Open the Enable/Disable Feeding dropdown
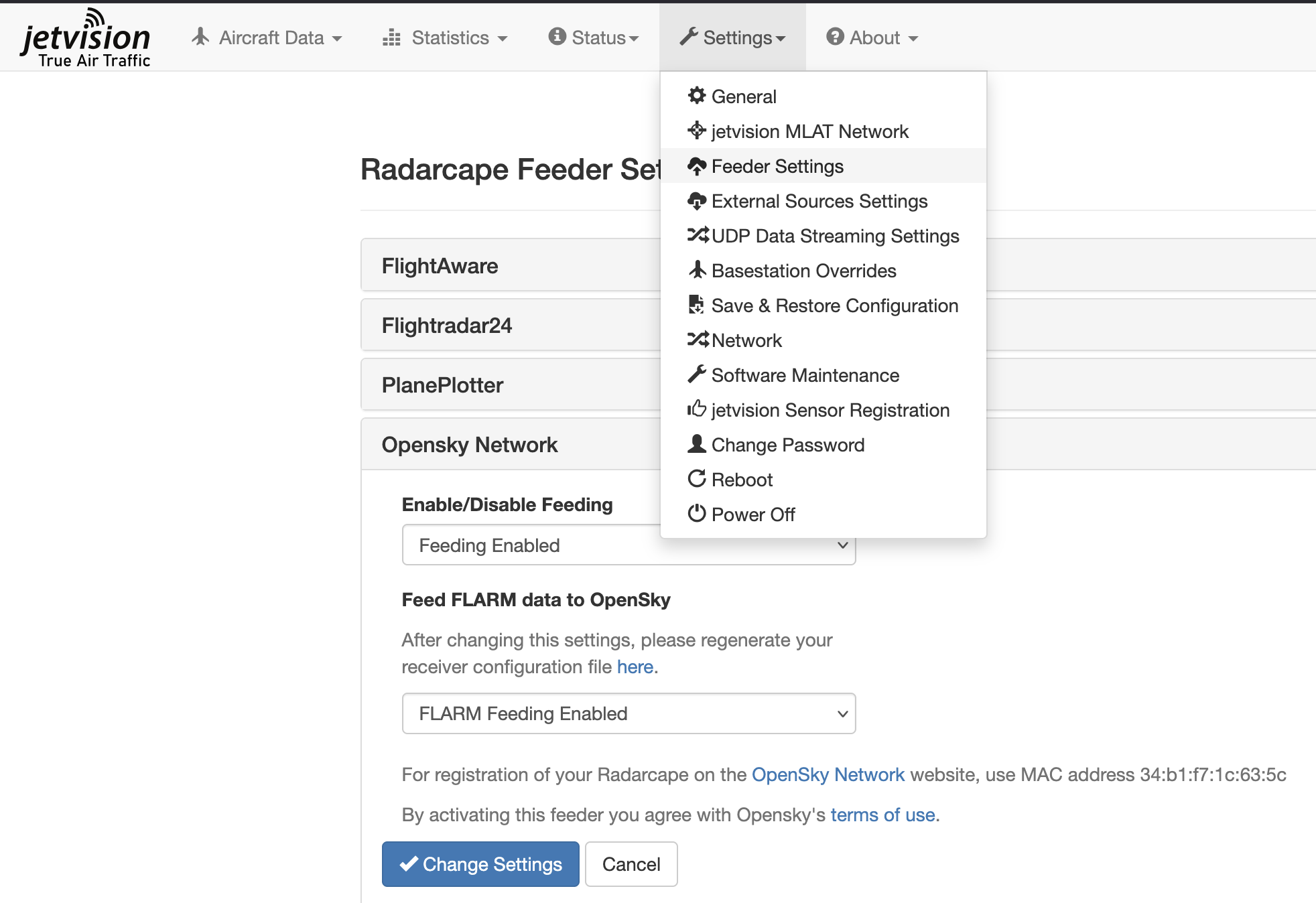This screenshot has height=903, width=1316. point(629,545)
